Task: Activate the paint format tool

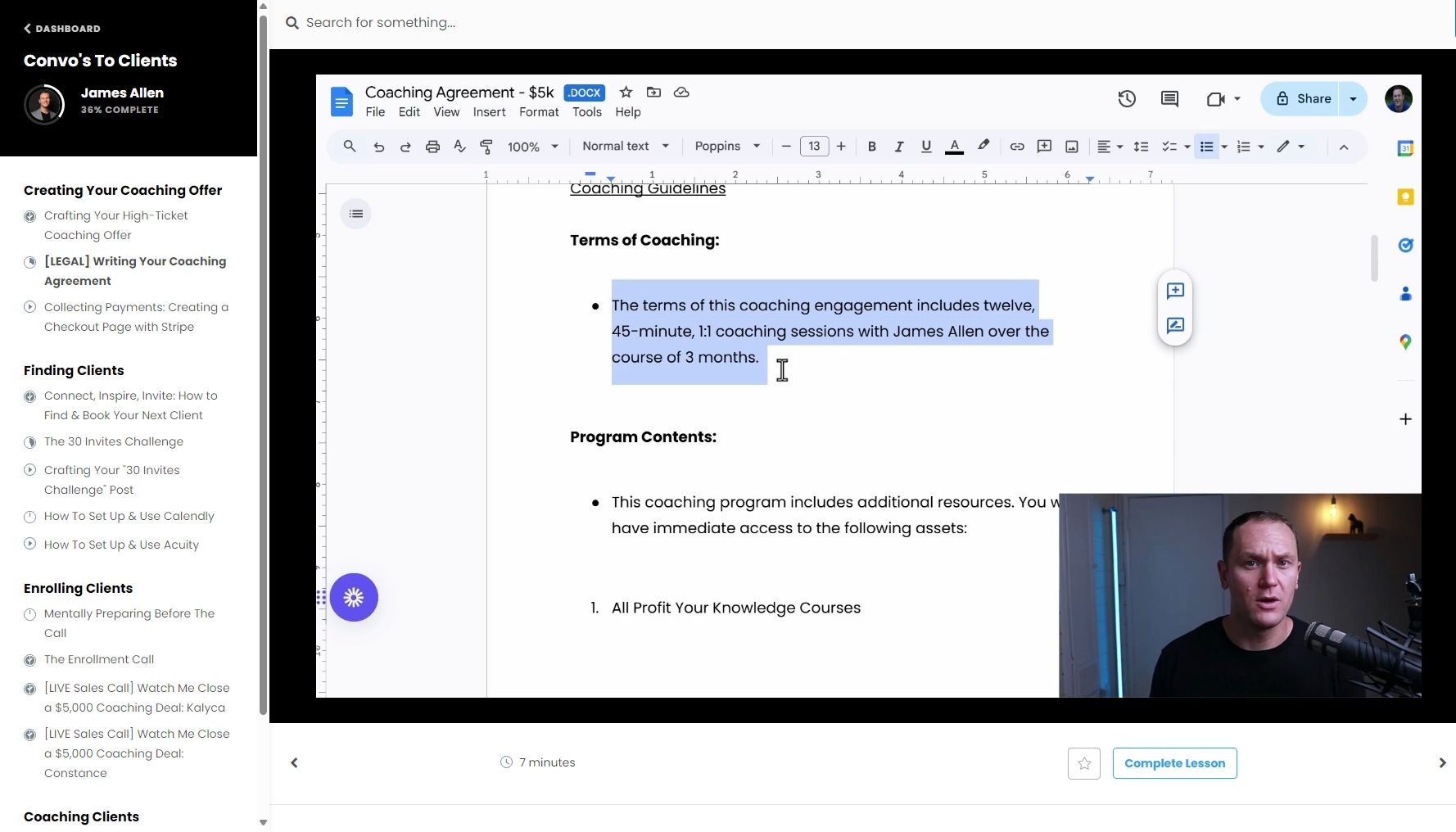Action: click(486, 147)
